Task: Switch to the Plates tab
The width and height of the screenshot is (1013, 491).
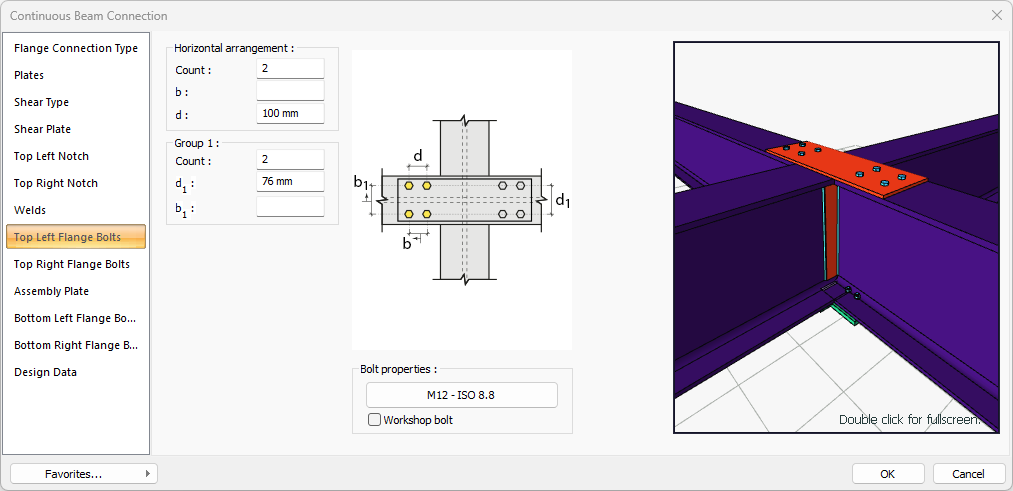Action: coord(29,75)
